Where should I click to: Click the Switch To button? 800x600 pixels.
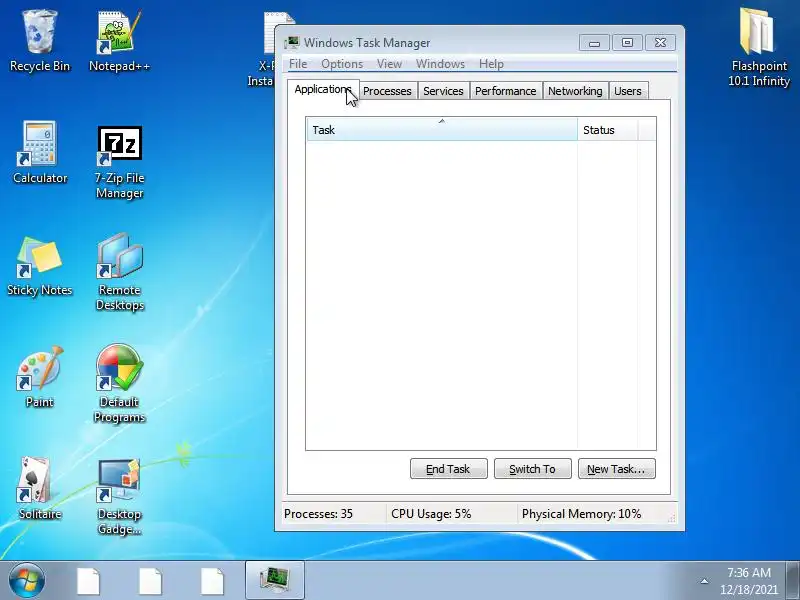tap(533, 469)
